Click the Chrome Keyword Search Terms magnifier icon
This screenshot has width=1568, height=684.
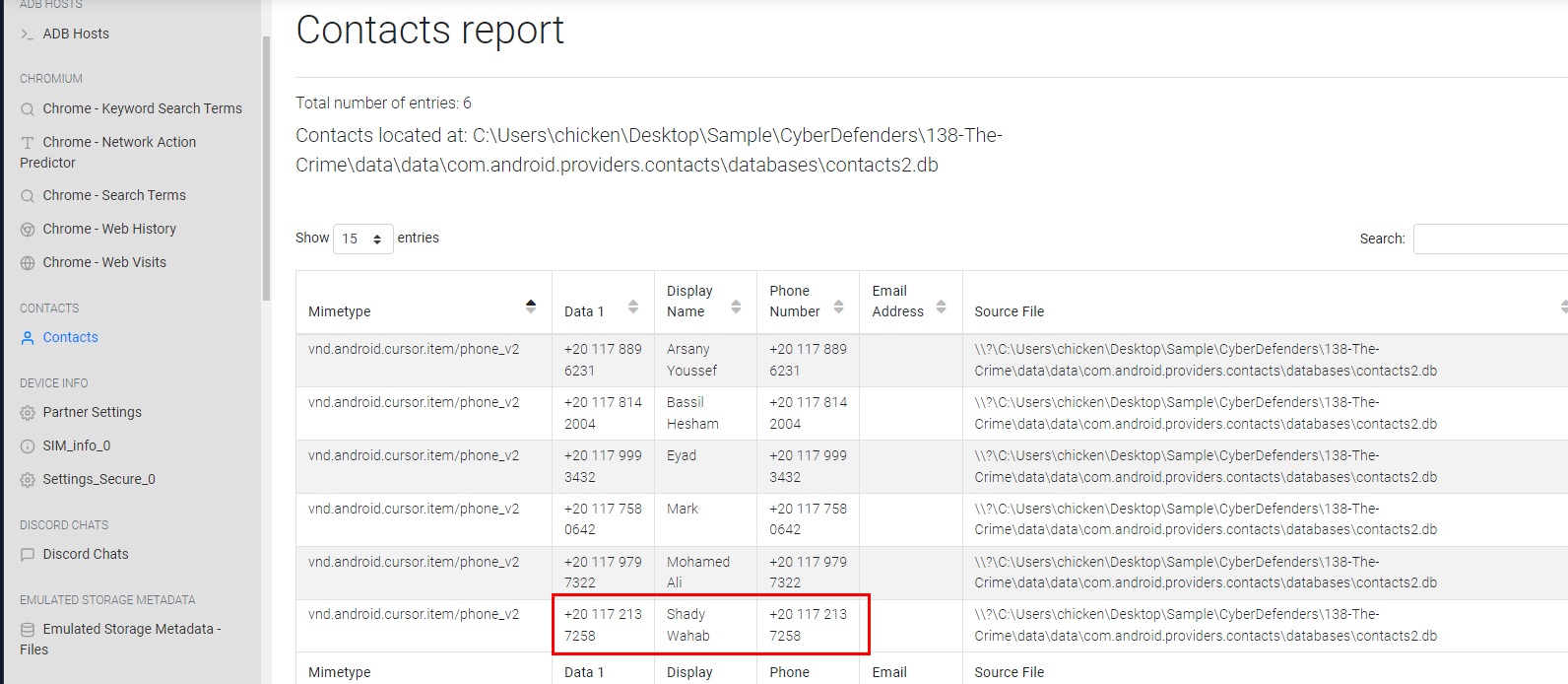pos(28,109)
